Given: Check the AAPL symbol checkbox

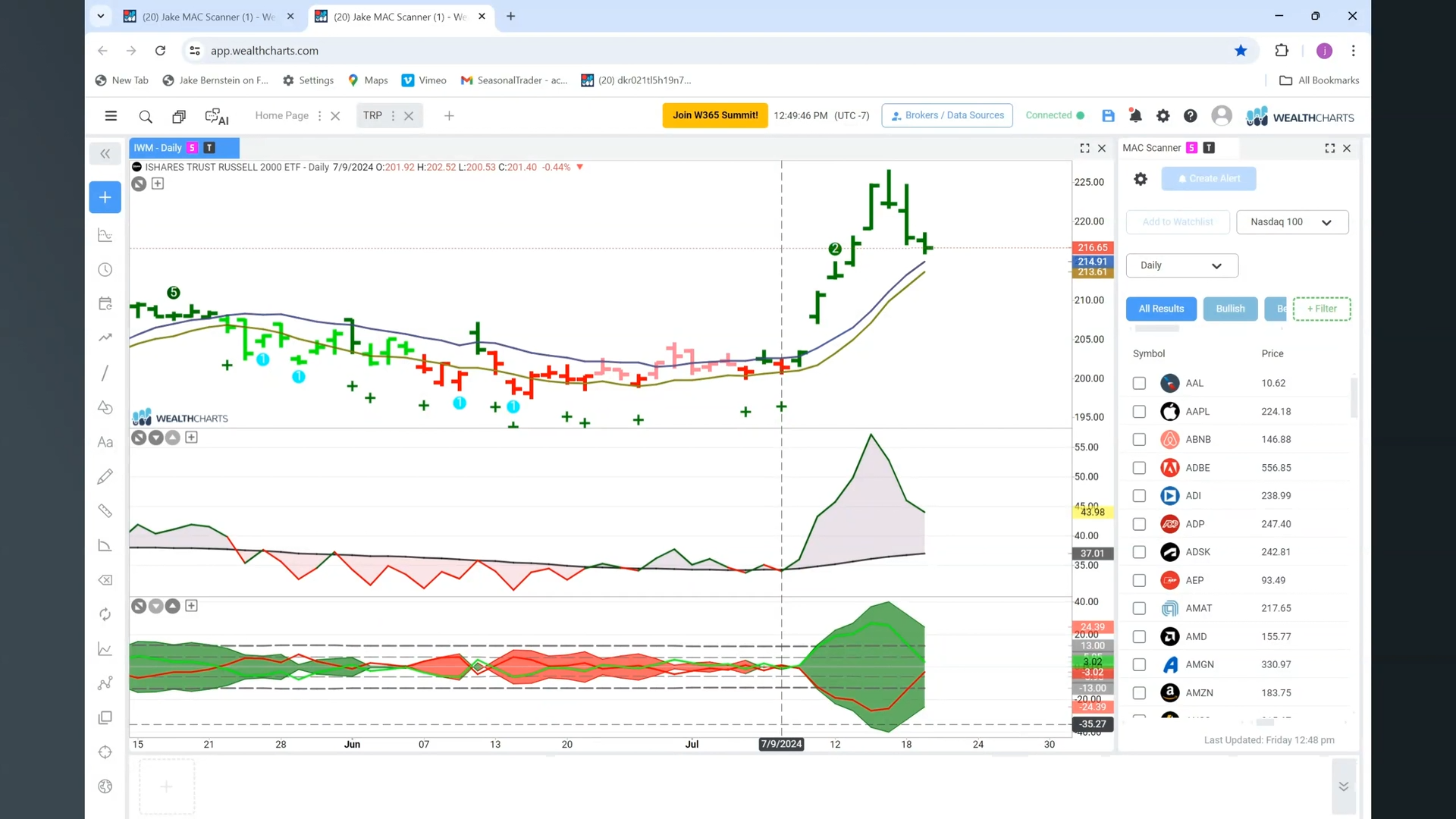Looking at the screenshot, I should pos(1139,412).
